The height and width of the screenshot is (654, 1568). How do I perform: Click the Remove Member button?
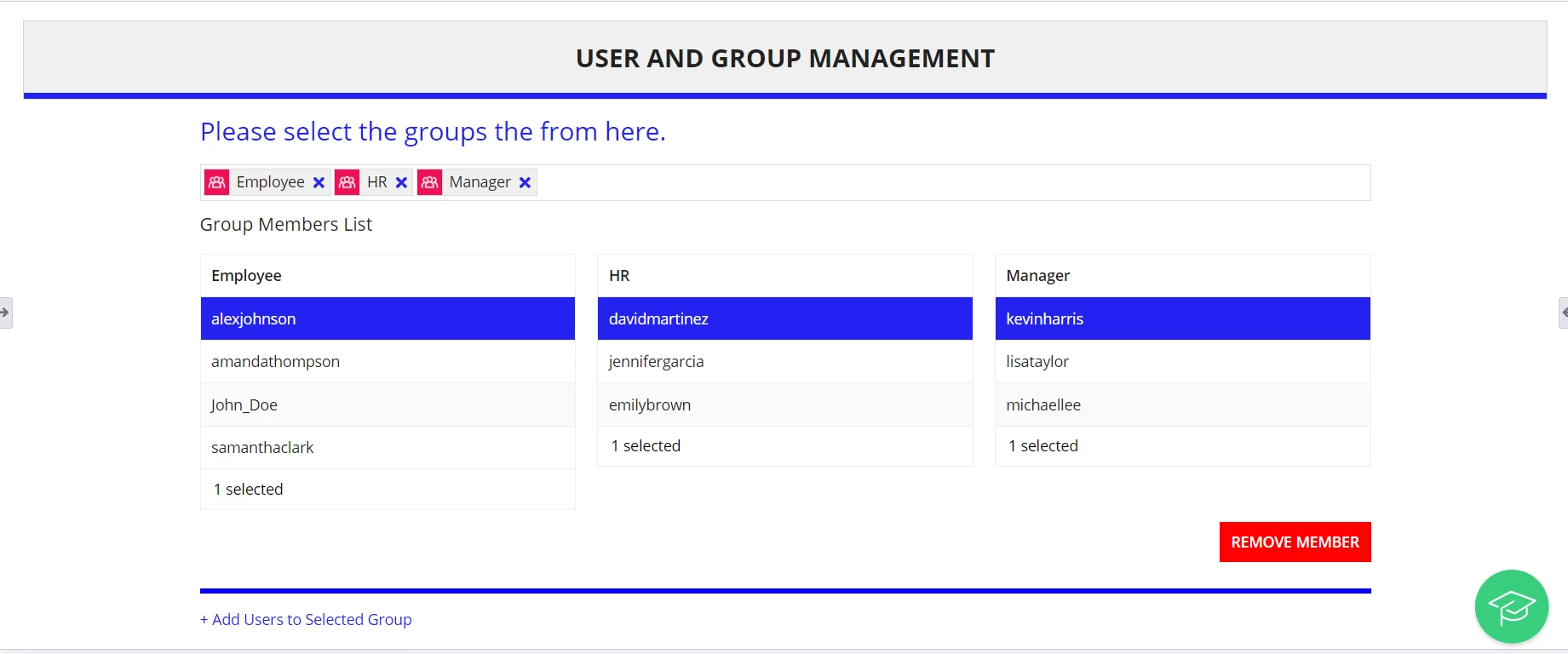coord(1295,542)
